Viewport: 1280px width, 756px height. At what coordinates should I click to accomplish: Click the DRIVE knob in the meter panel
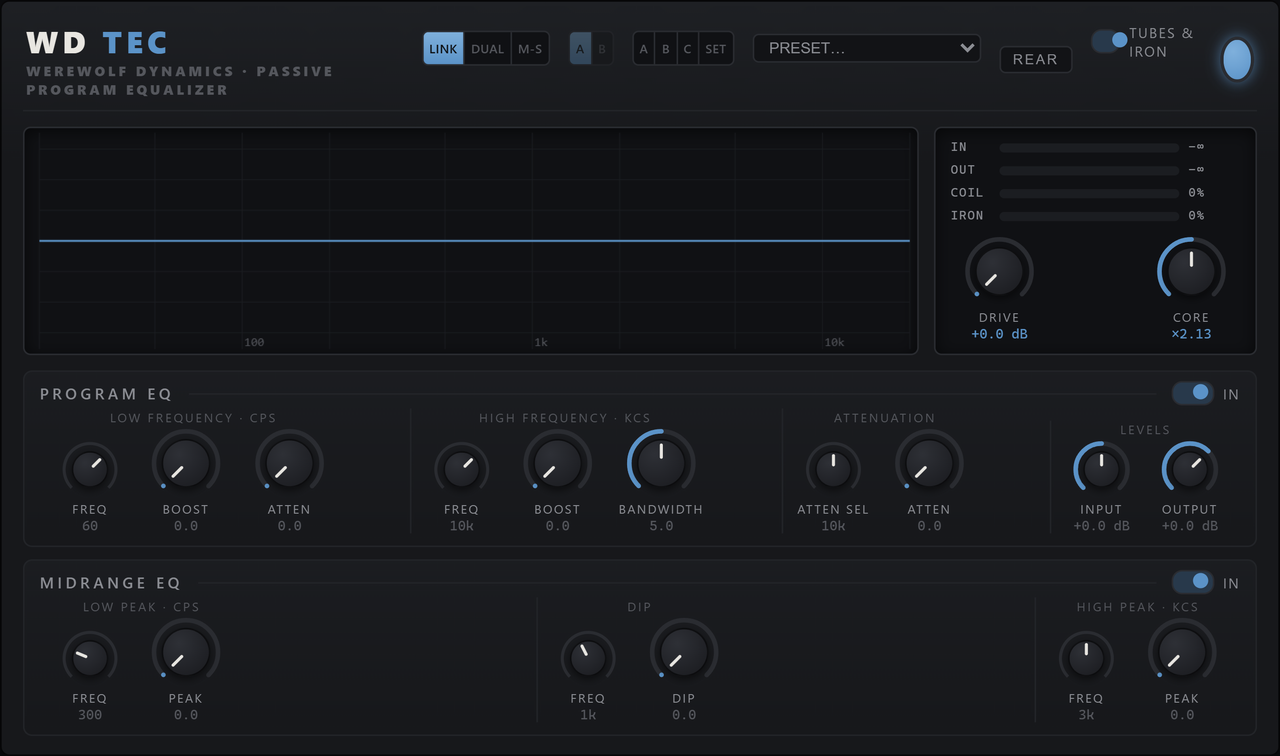(x=999, y=271)
